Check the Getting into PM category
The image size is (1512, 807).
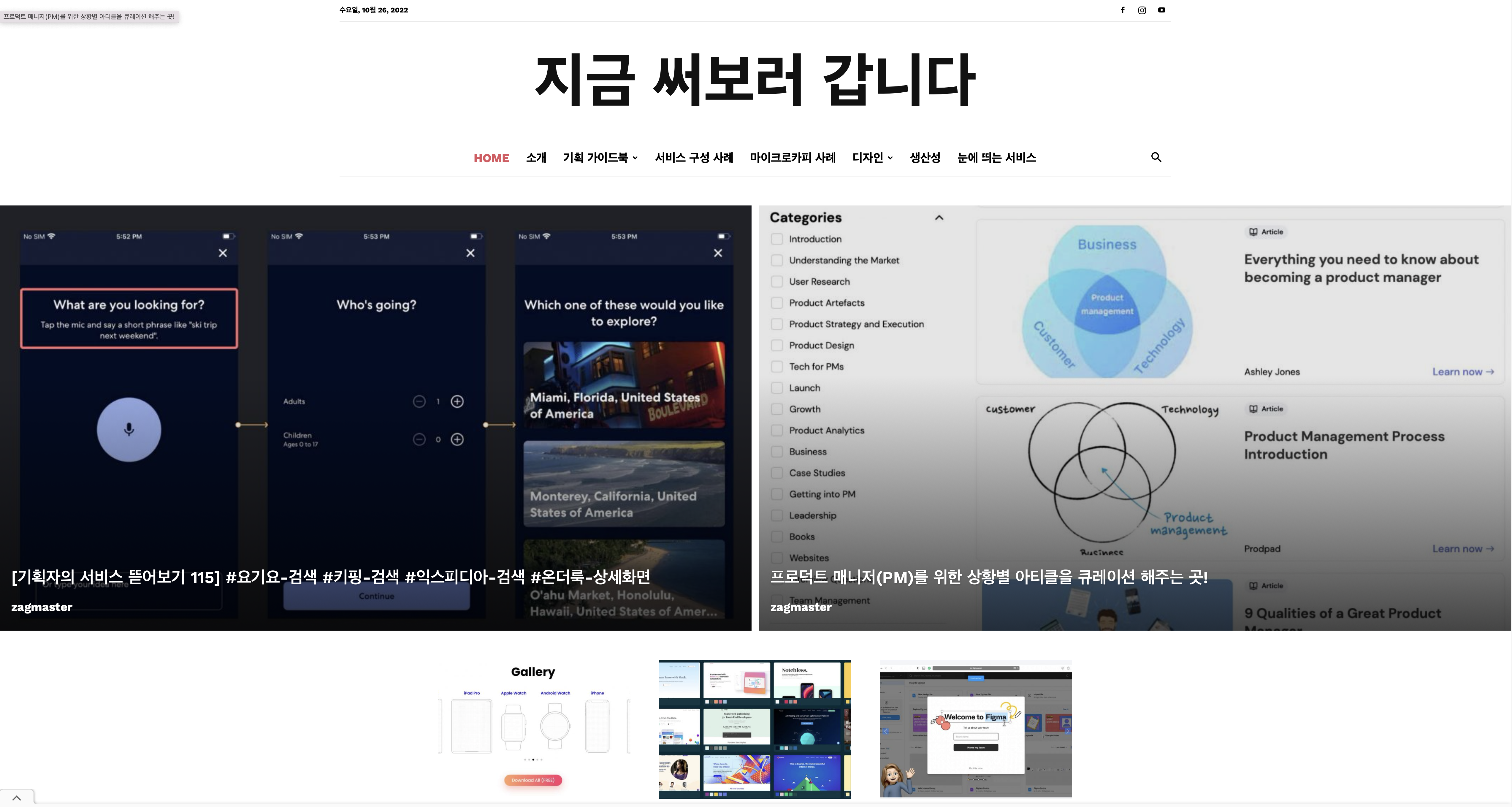click(776, 494)
